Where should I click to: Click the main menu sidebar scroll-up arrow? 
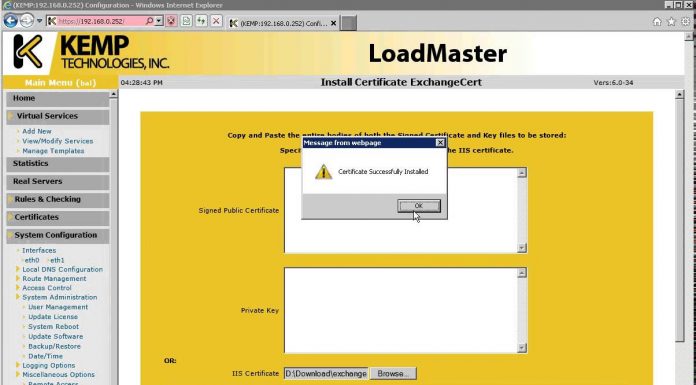click(x=113, y=94)
